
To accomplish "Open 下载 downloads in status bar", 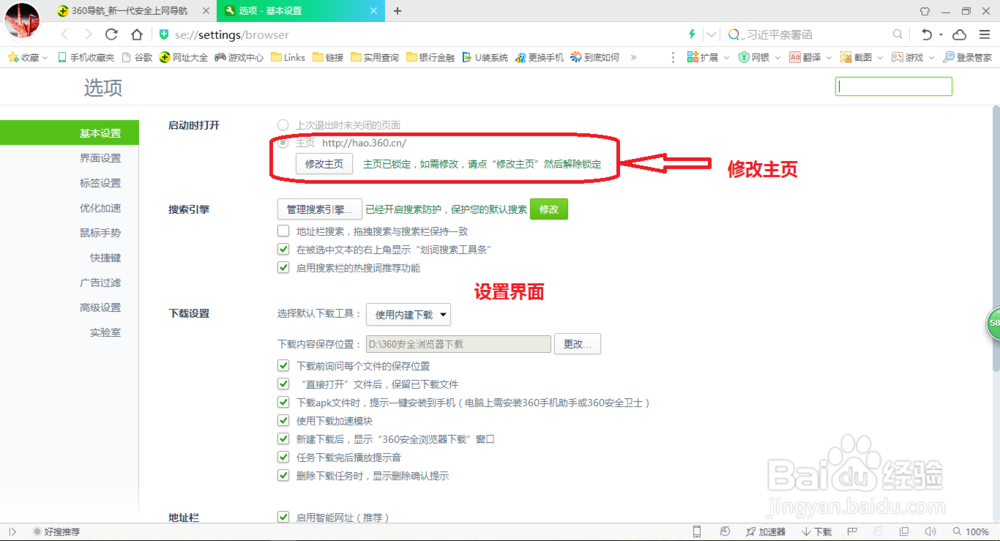I will pyautogui.click(x=817, y=531).
